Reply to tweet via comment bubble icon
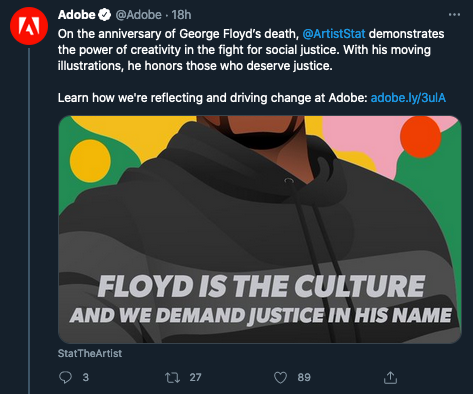Screen dimensions: 473x394 (65, 377)
